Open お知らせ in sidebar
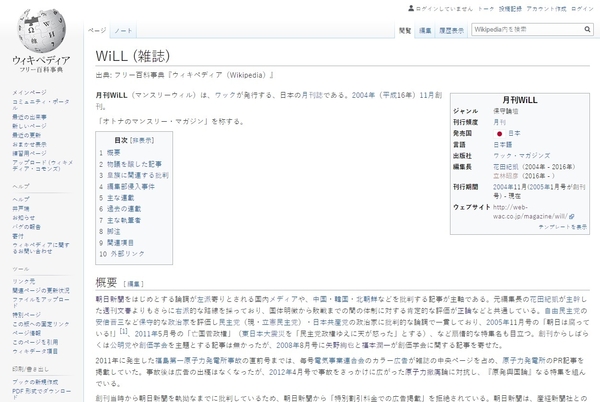Viewport: 600px width, 402px height. pos(24,218)
